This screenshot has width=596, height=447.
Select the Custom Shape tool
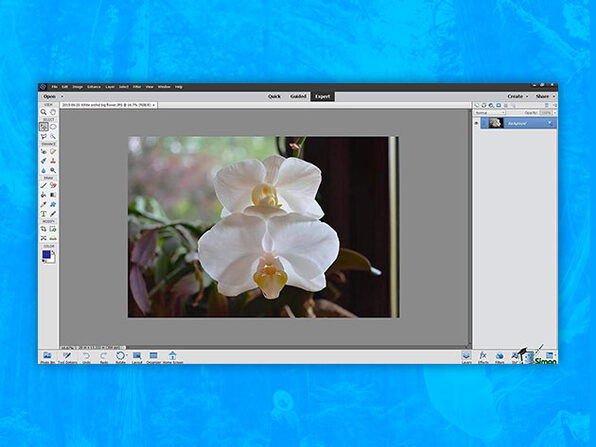(53, 204)
